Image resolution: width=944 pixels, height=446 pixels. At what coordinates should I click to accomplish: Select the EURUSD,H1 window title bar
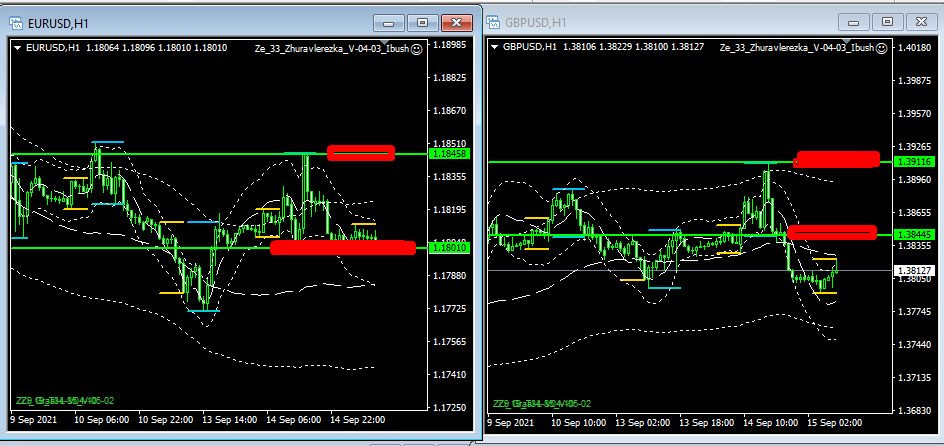[200, 21]
